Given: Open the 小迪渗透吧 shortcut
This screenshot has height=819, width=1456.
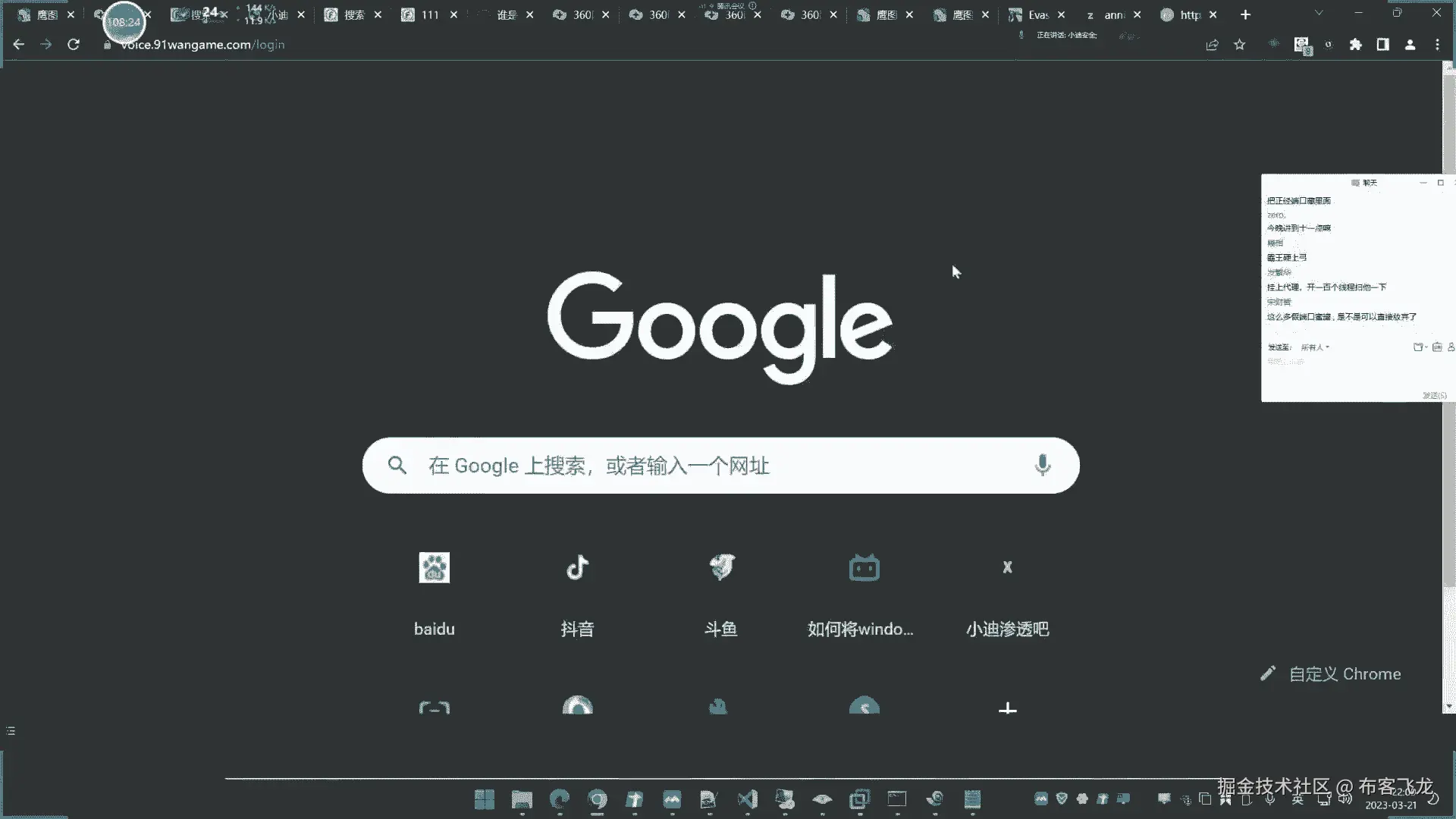Looking at the screenshot, I should 1007,567.
